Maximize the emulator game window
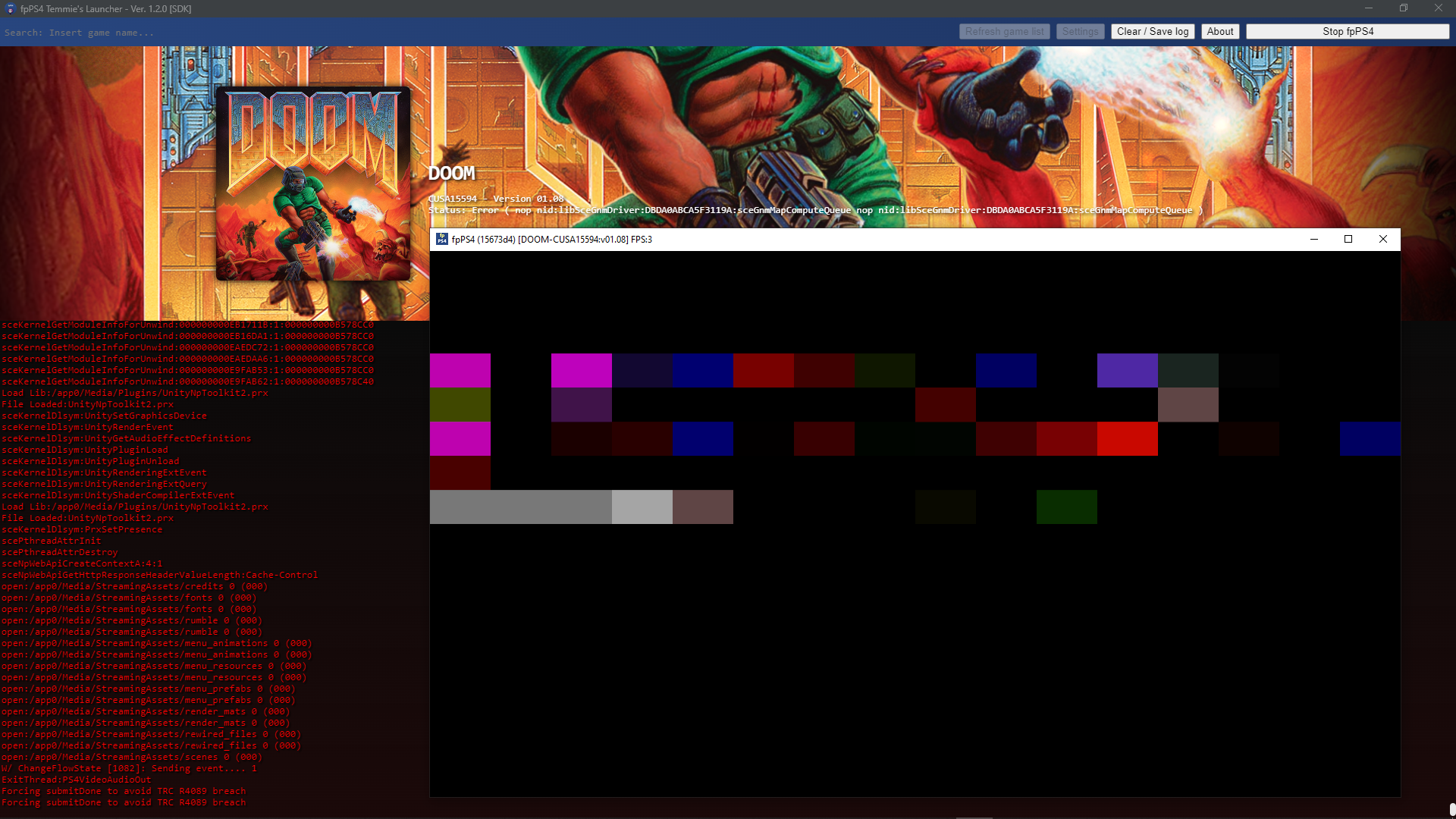 pyautogui.click(x=1348, y=239)
